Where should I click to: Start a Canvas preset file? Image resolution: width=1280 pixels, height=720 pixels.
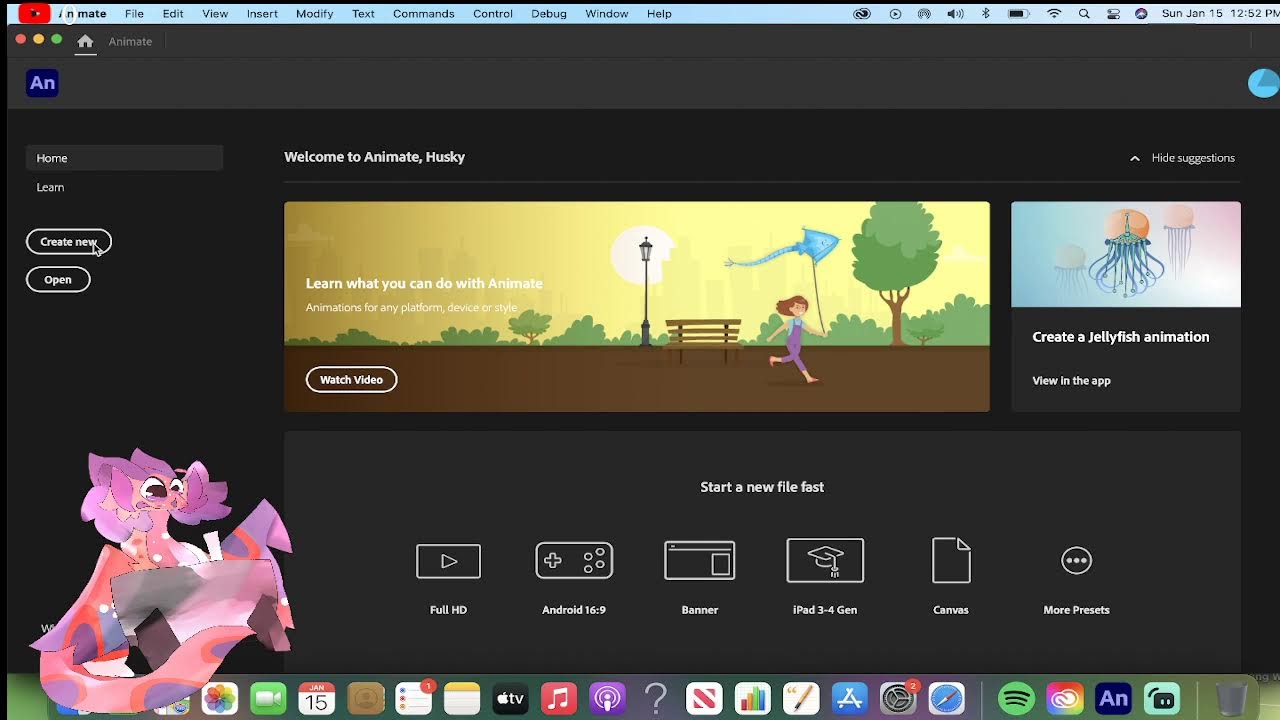click(x=951, y=560)
